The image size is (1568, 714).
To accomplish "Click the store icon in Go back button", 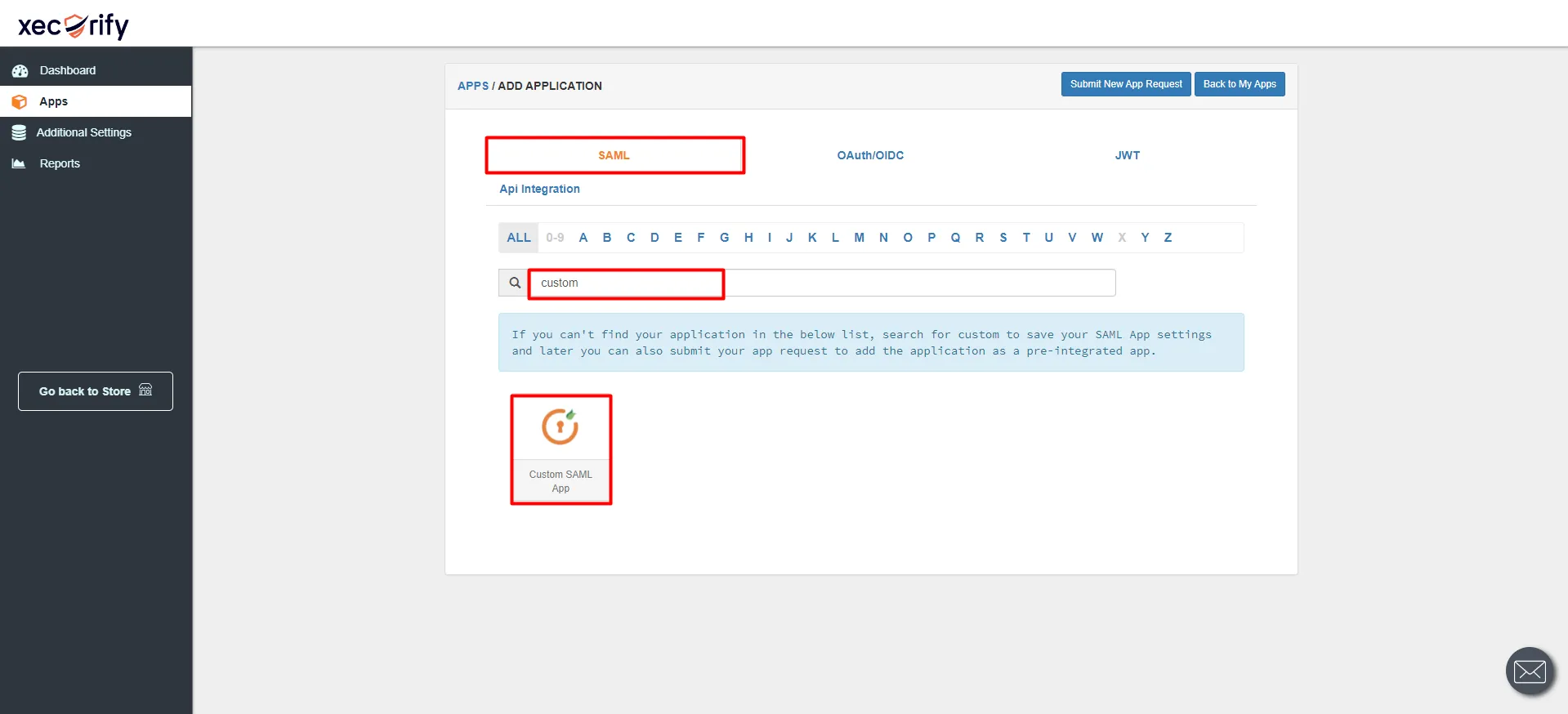I will (145, 390).
